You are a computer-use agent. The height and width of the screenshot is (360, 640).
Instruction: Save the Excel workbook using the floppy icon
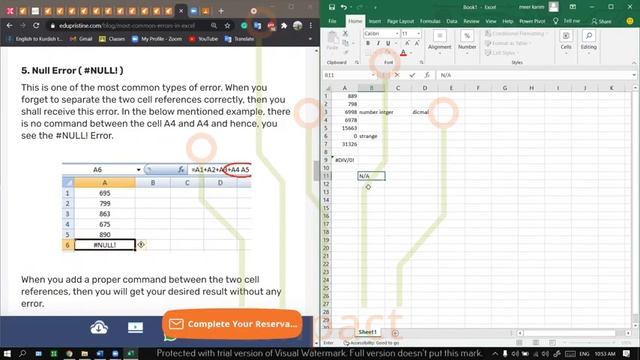332,7
